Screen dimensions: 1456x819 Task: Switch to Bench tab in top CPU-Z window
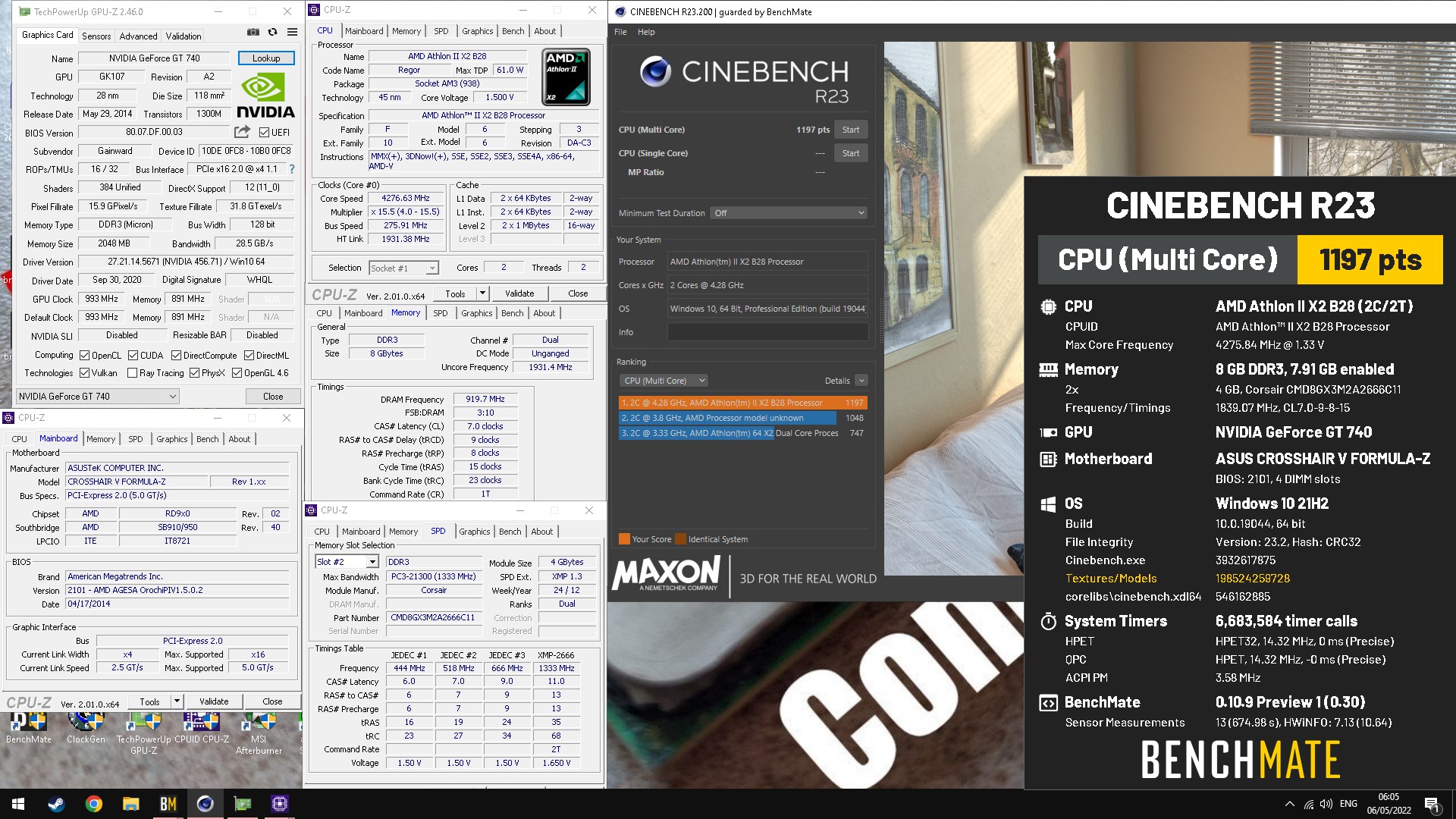tap(513, 31)
